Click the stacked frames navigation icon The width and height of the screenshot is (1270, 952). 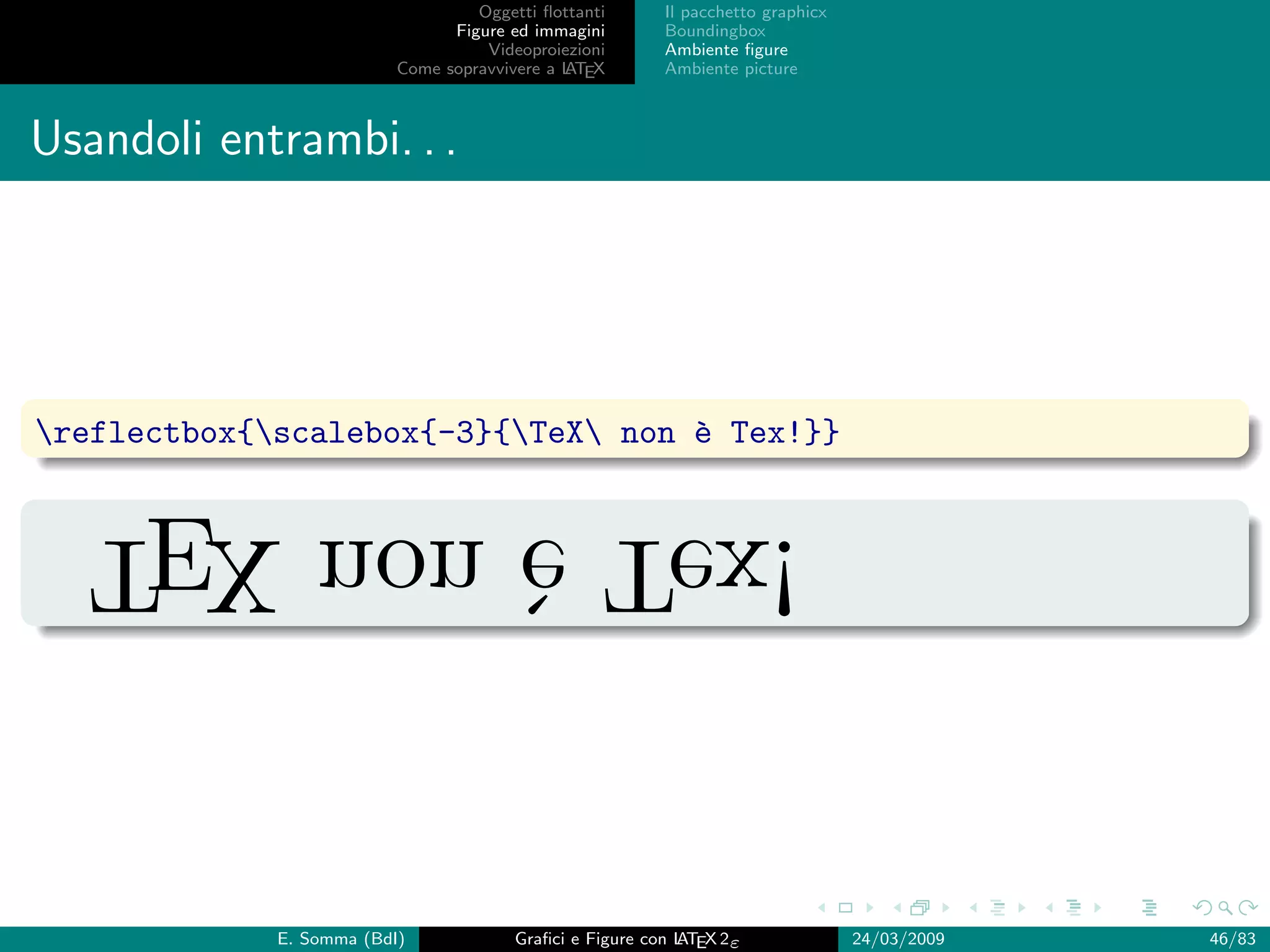[x=920, y=907]
